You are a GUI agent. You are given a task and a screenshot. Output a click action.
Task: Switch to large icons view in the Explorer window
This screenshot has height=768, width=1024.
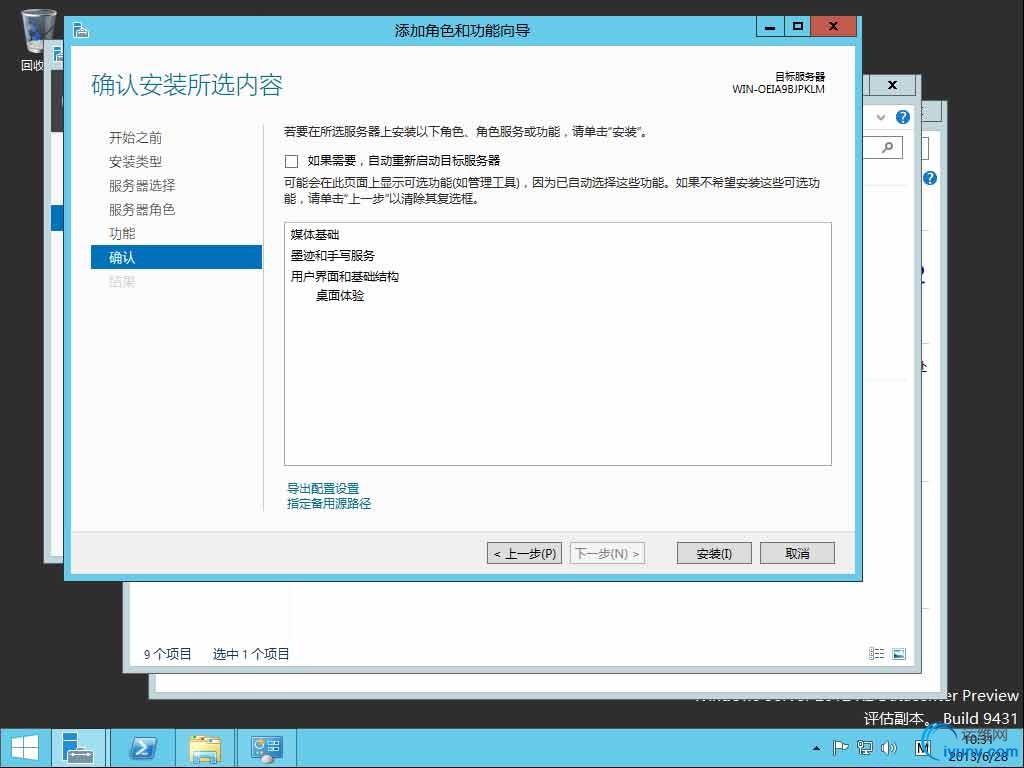[x=899, y=654]
